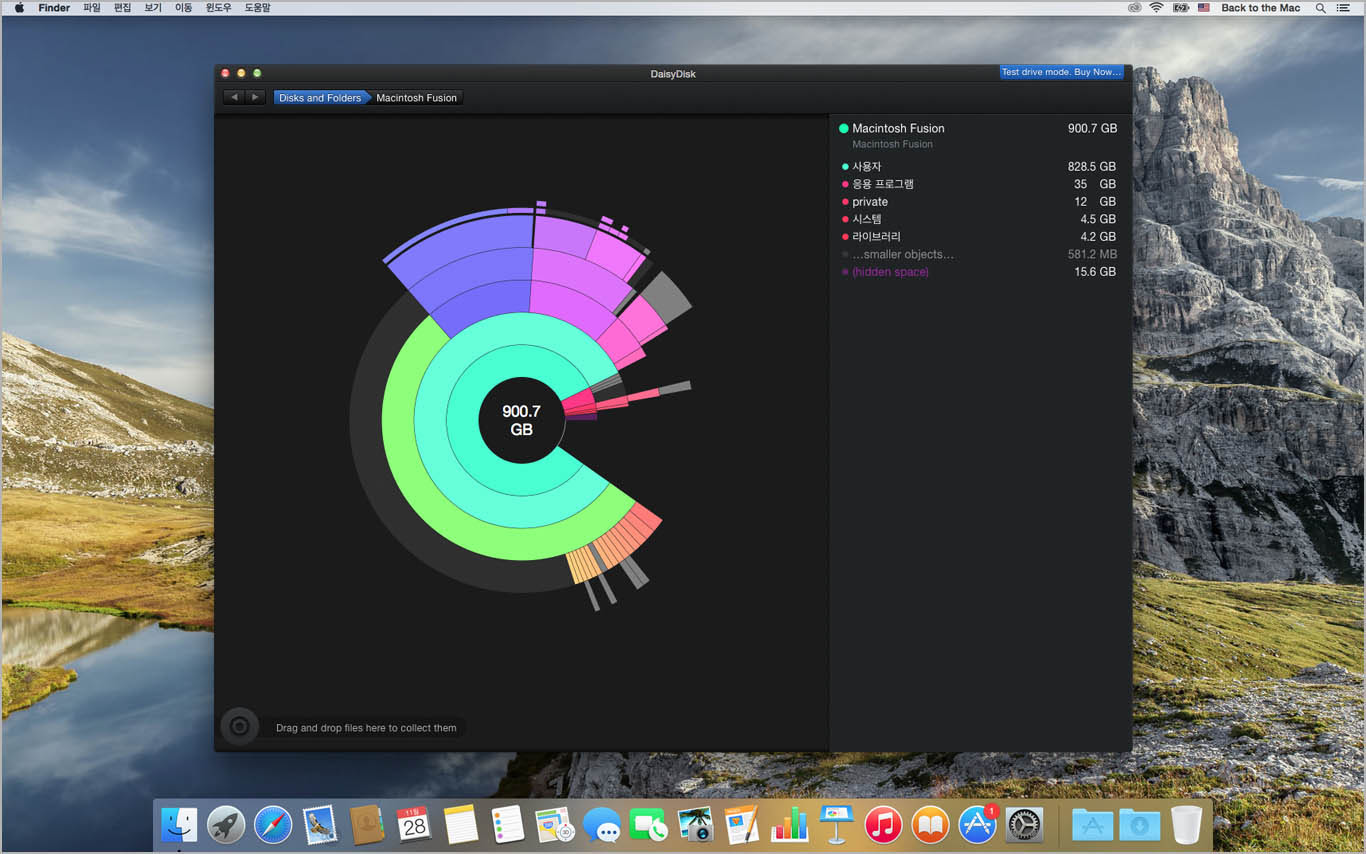Screen dimensions: 1366x854
Task: Select the private folder row
Action: (x=979, y=202)
